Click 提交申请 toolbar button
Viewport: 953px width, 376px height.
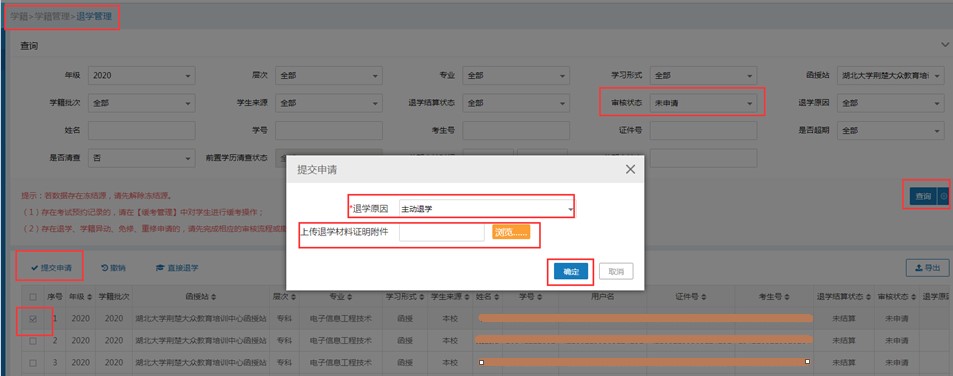click(51, 267)
